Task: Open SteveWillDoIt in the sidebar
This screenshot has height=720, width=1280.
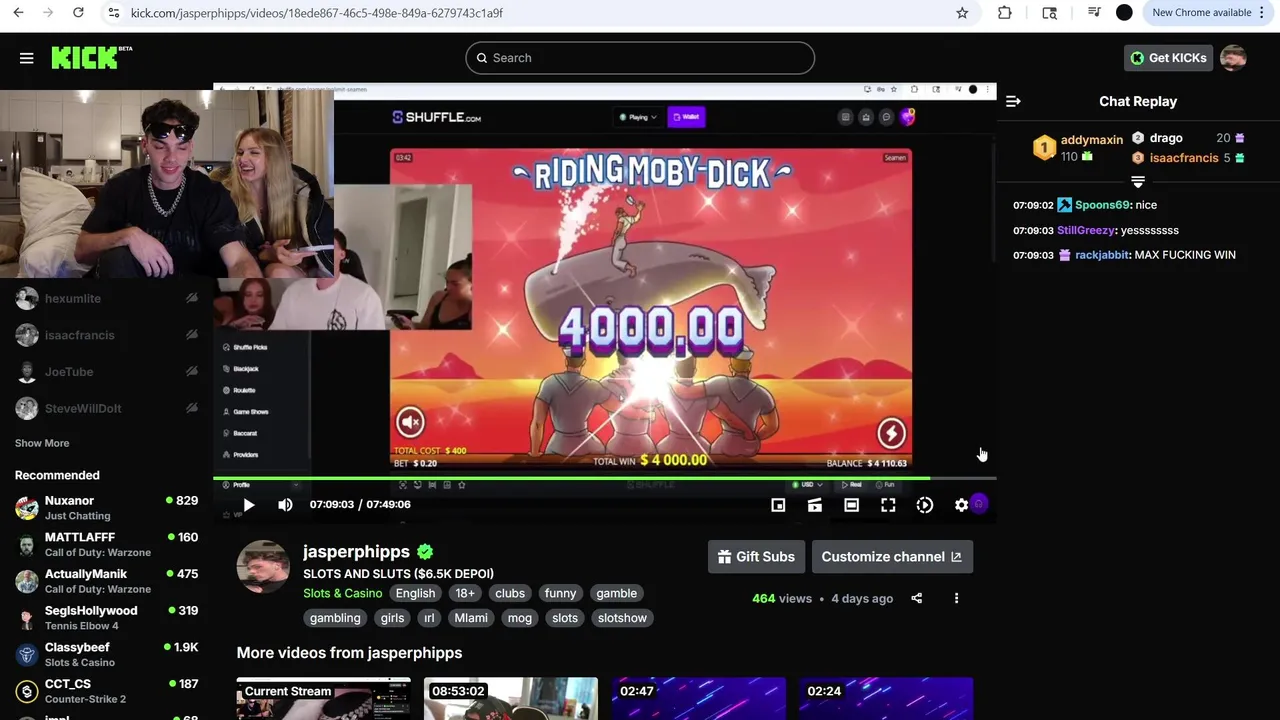Action: click(106, 408)
